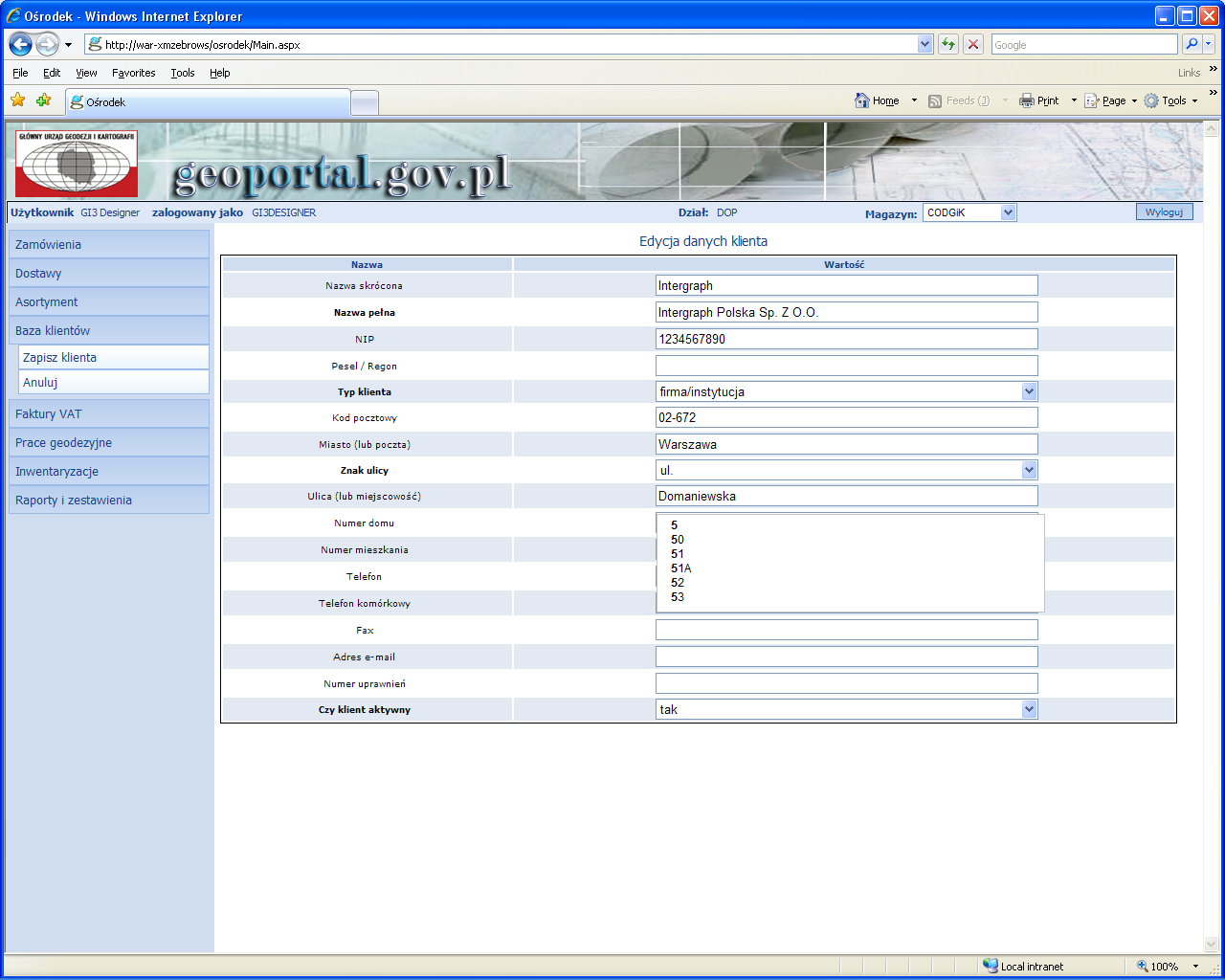Open Faktury VAT in the sidebar
Image resolution: width=1225 pixels, height=980 pixels.
point(109,413)
